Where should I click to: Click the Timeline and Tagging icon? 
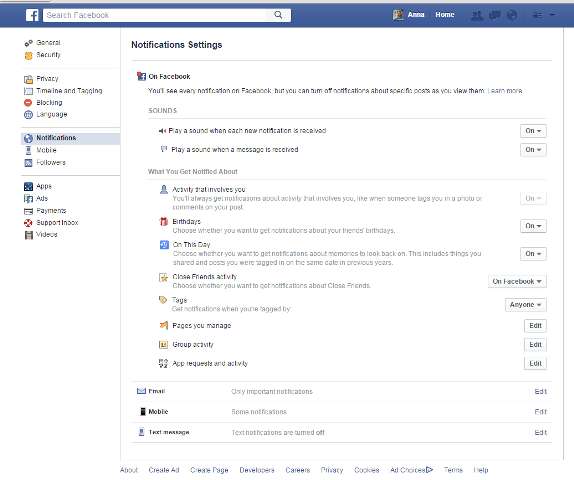pyautogui.click(x=28, y=91)
